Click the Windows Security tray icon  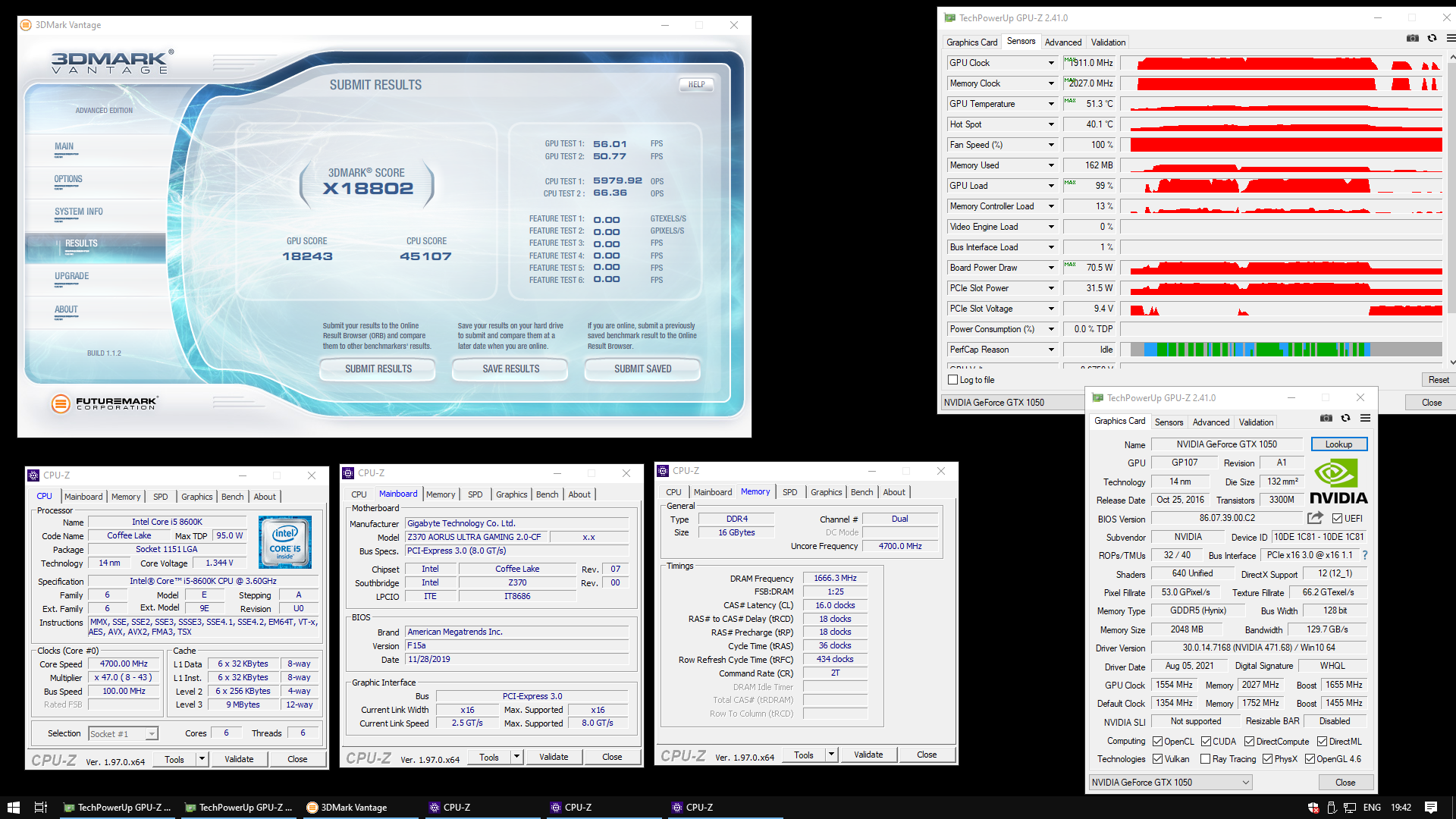click(1313, 808)
